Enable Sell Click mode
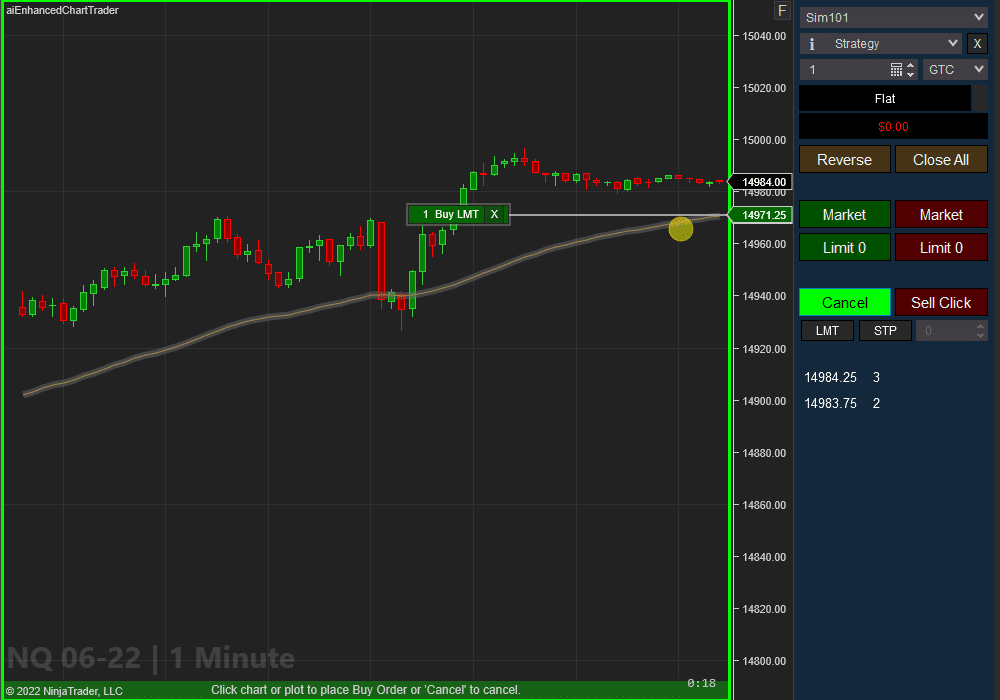Screen dimensions: 1000x700 point(941,302)
